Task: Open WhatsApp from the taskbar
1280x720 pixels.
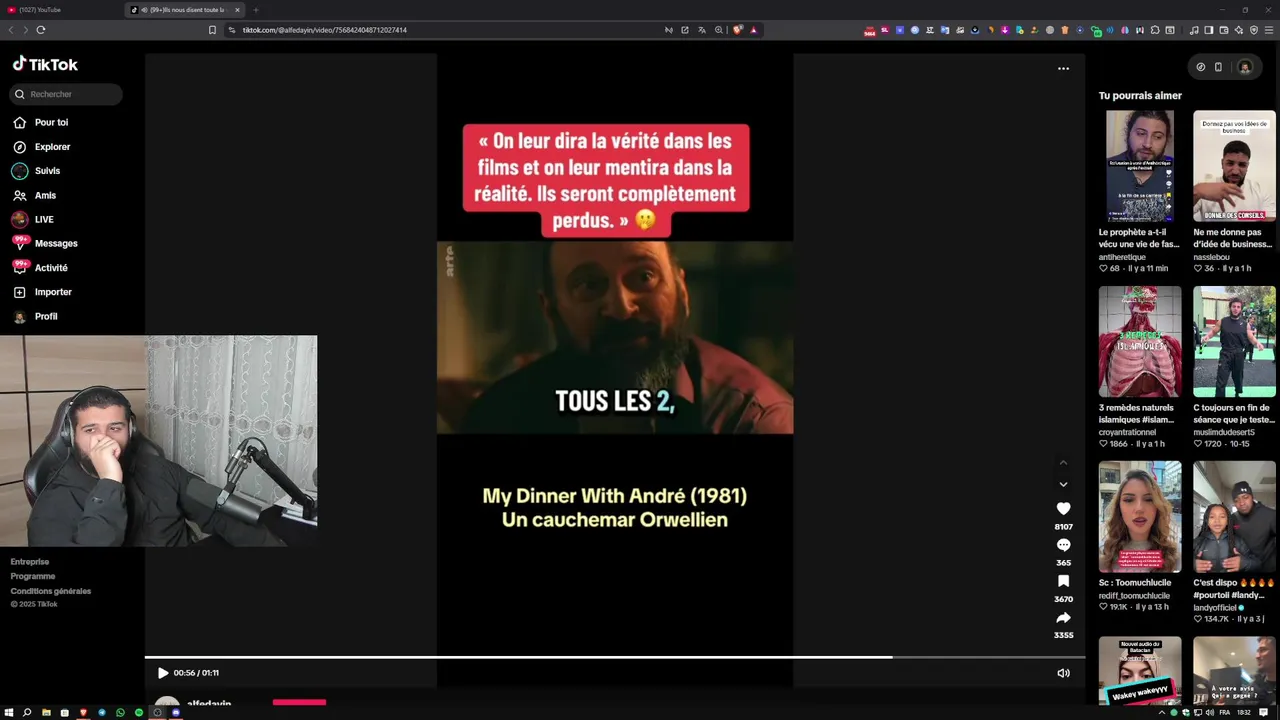Action: [x=120, y=713]
